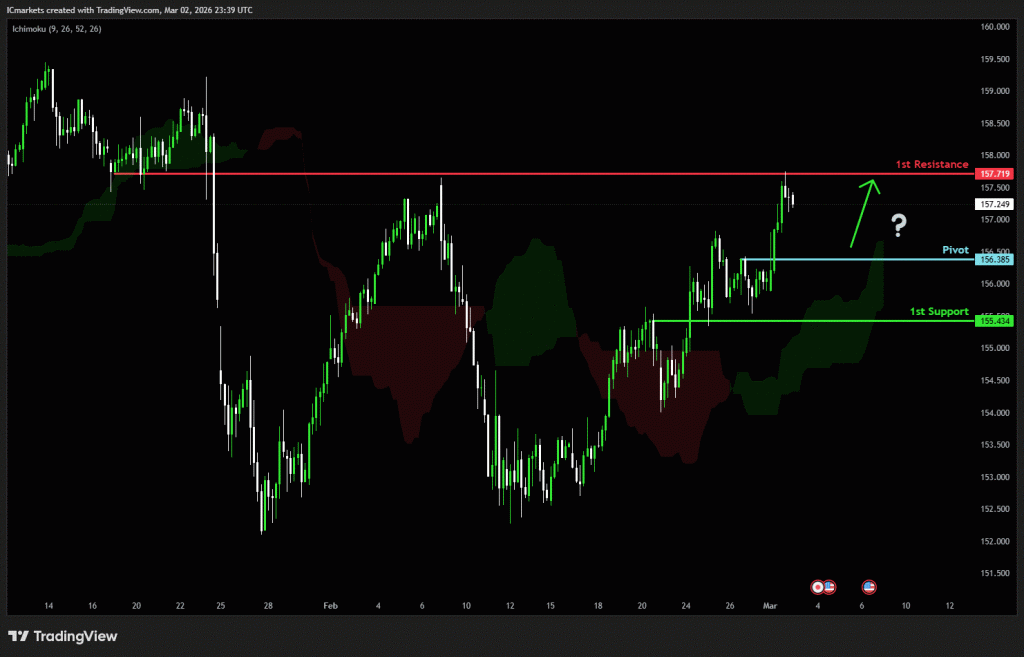Click the 'Mar' label on time axis

click(769, 606)
